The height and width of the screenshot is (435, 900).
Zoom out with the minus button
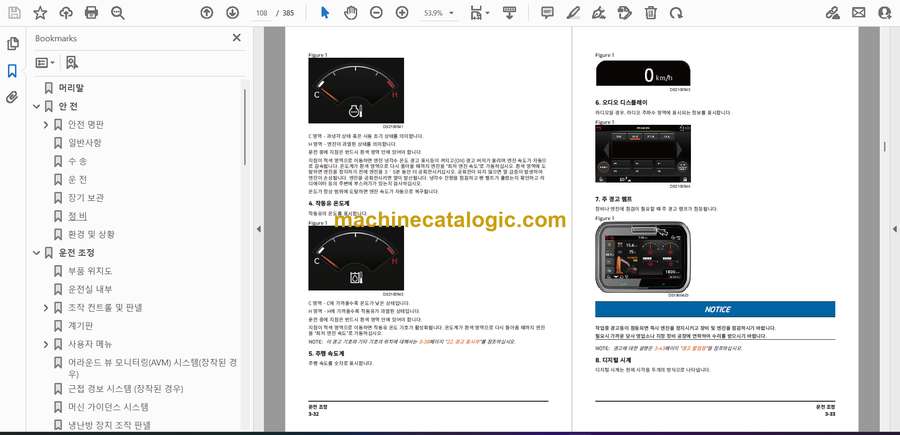pos(376,13)
